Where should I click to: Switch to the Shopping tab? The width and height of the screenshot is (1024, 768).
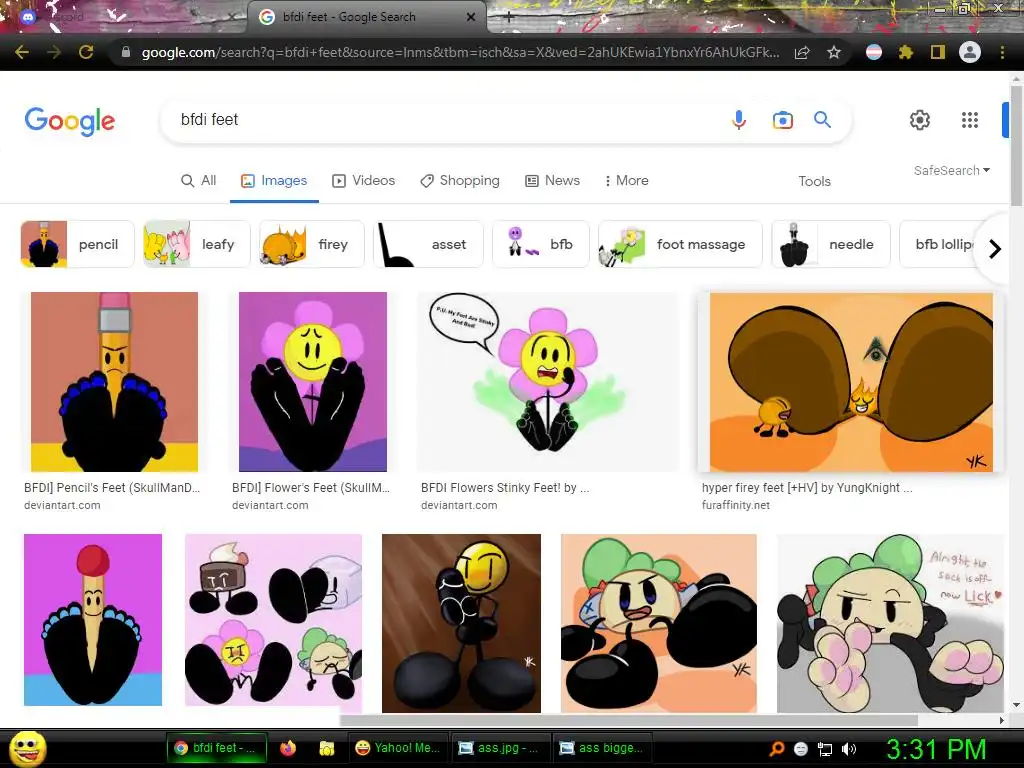[460, 181]
